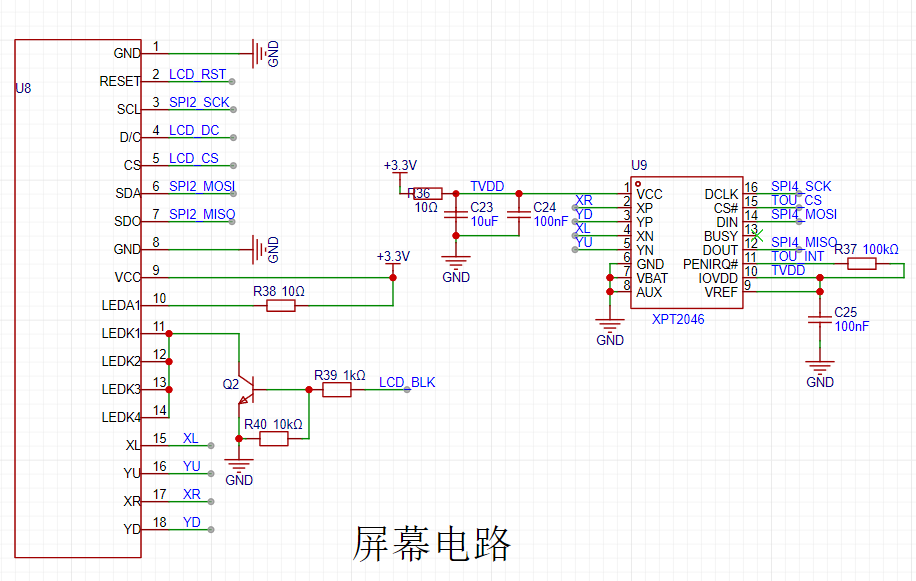Select the U8 designator label
916x581 pixels.
(x=23, y=88)
